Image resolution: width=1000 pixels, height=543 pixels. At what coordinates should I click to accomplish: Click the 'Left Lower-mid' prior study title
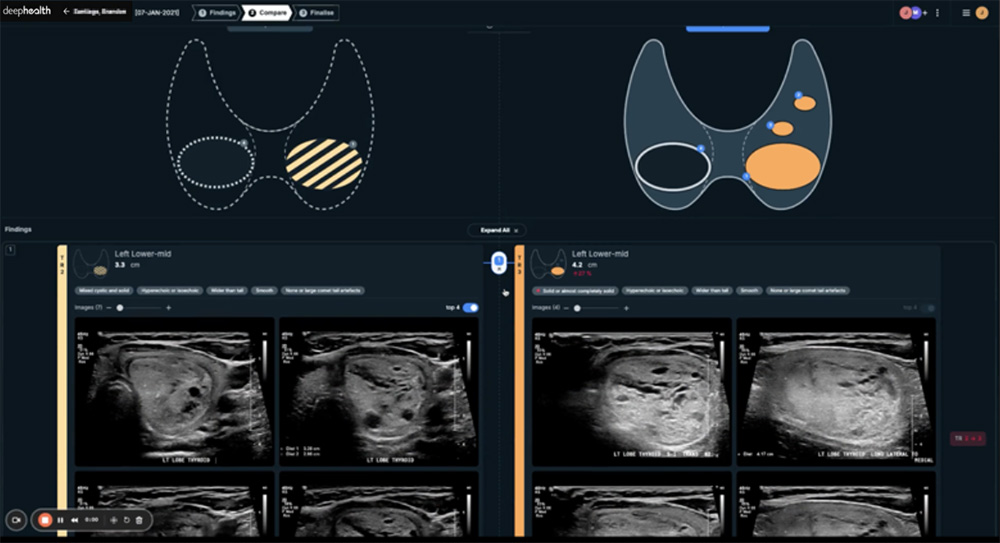(143, 254)
